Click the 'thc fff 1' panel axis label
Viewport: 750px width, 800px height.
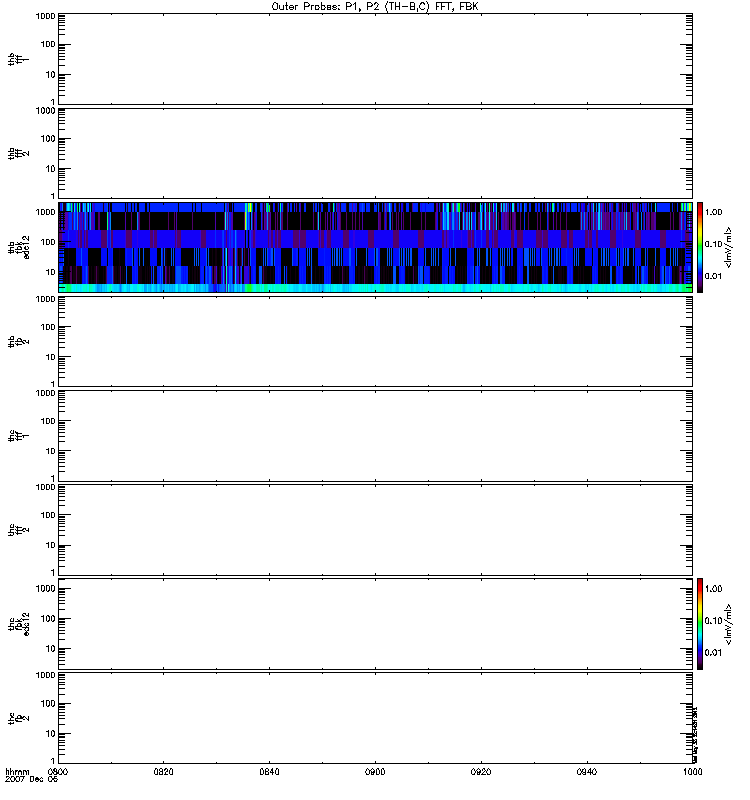(x=18, y=436)
